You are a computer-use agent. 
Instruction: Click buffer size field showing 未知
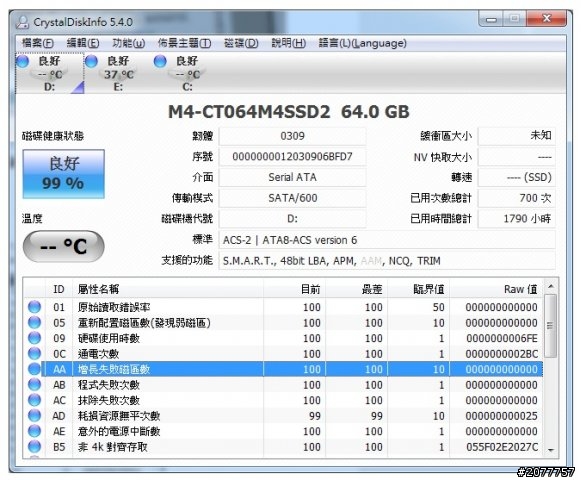tap(517, 136)
